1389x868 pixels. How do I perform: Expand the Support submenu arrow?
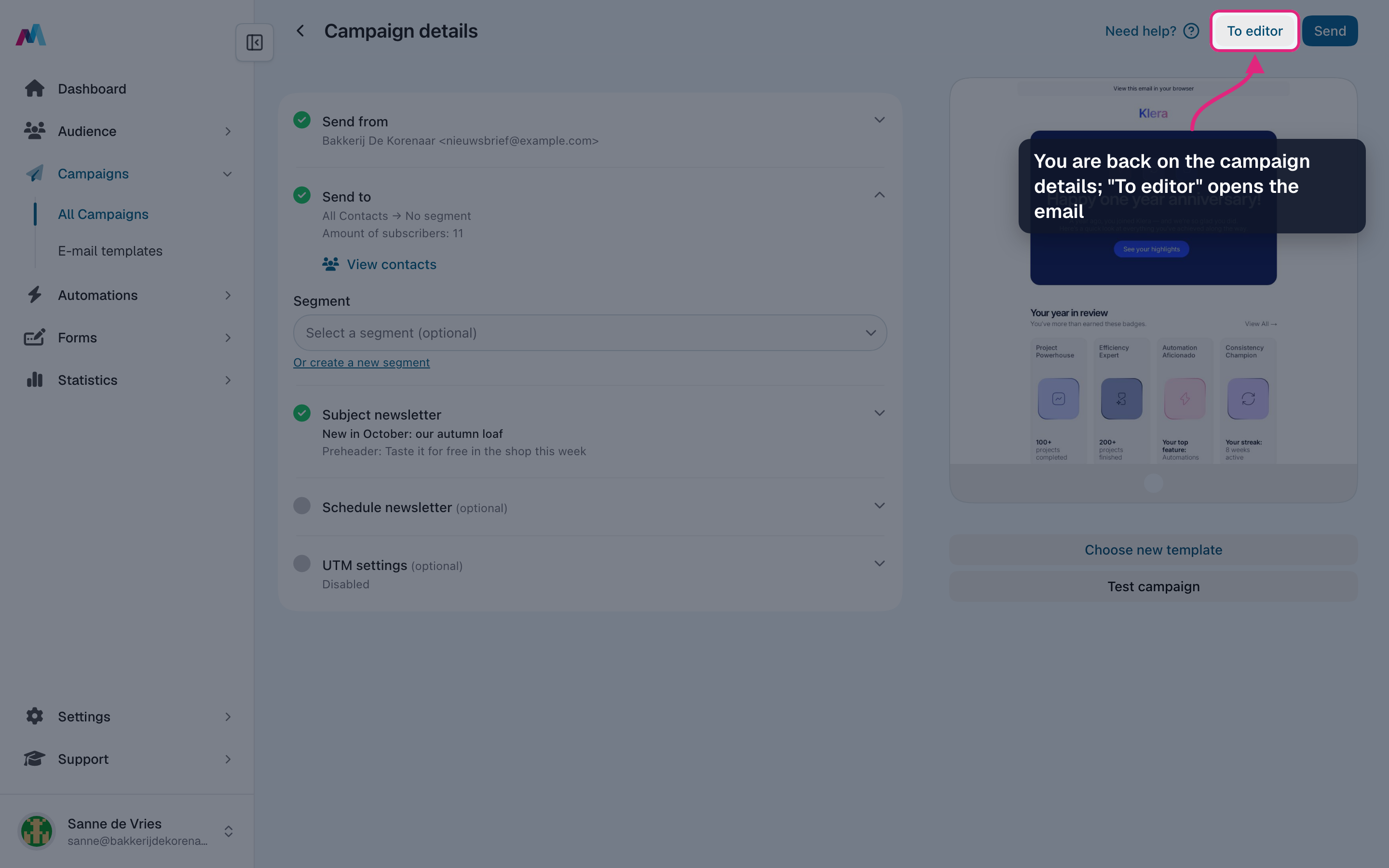click(228, 759)
